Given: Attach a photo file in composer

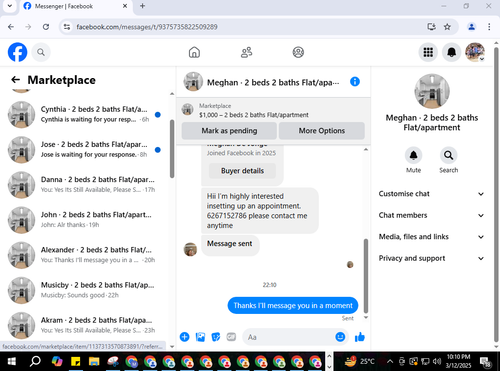Looking at the screenshot, I should pos(200,337).
